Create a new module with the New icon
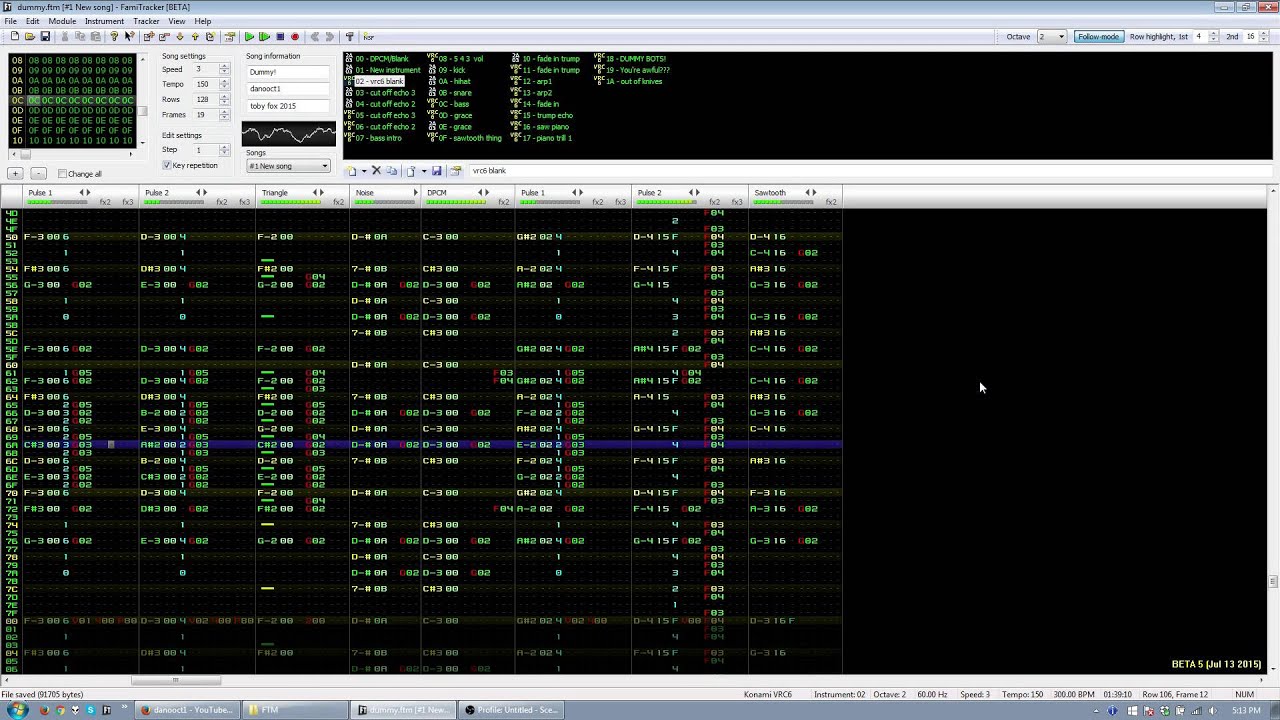Screen dimensions: 1280x720 14,36
